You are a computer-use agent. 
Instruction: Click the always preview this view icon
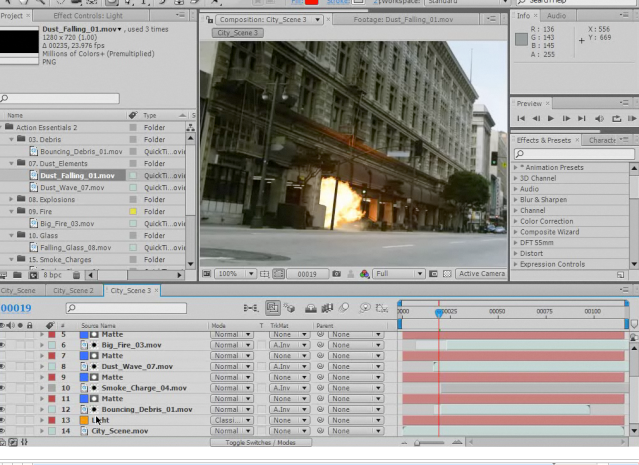tap(207, 274)
